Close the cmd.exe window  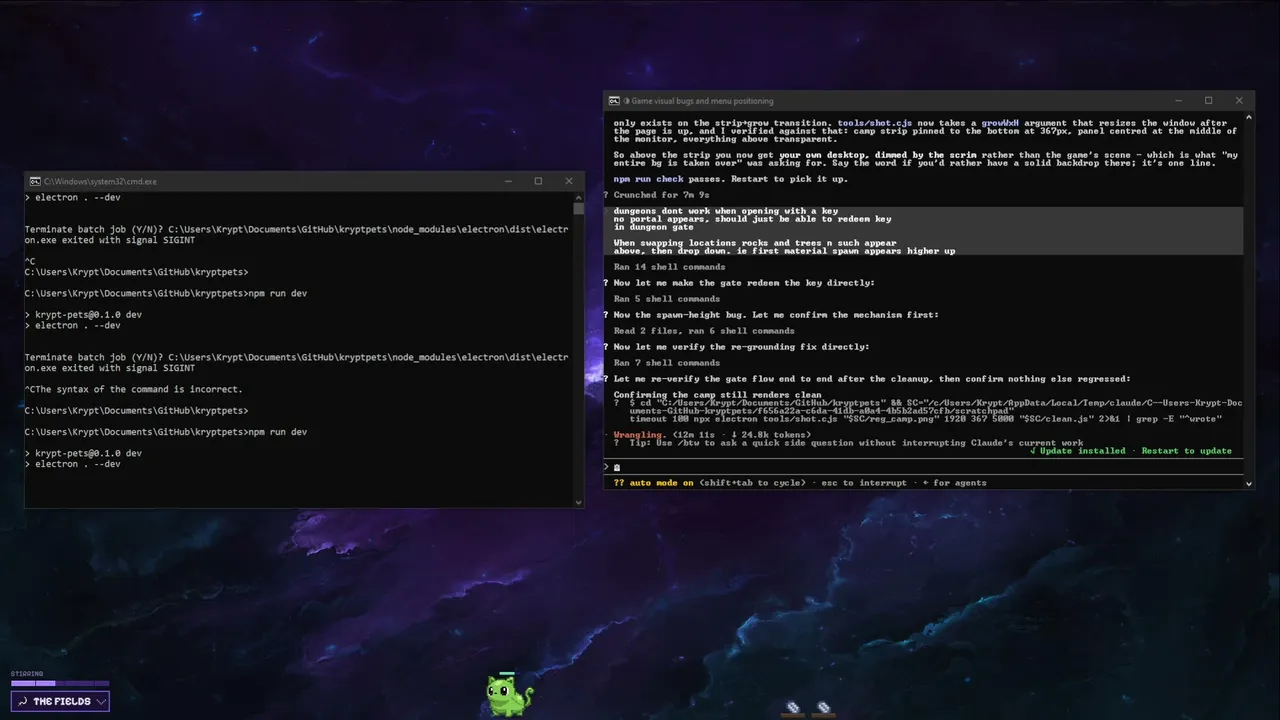pyautogui.click(x=569, y=181)
